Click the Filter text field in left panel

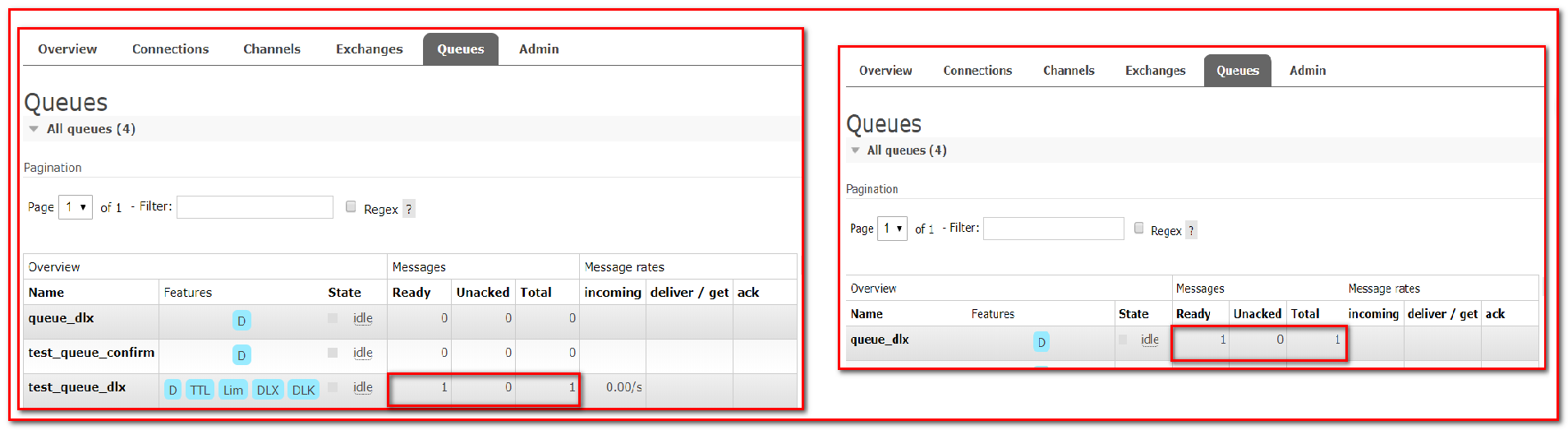click(x=255, y=207)
